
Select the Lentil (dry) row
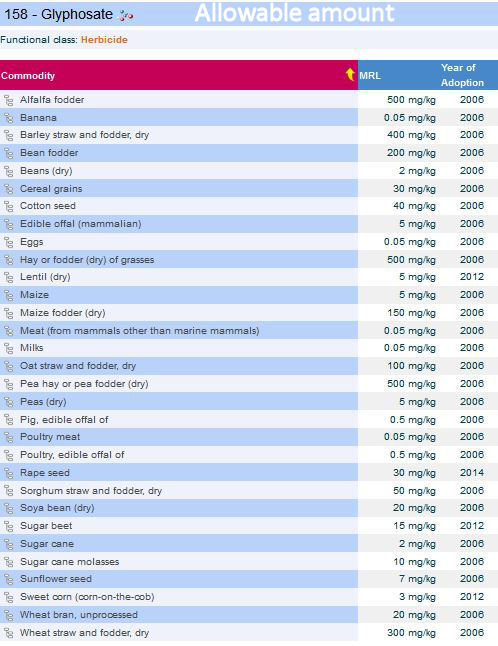249,277
